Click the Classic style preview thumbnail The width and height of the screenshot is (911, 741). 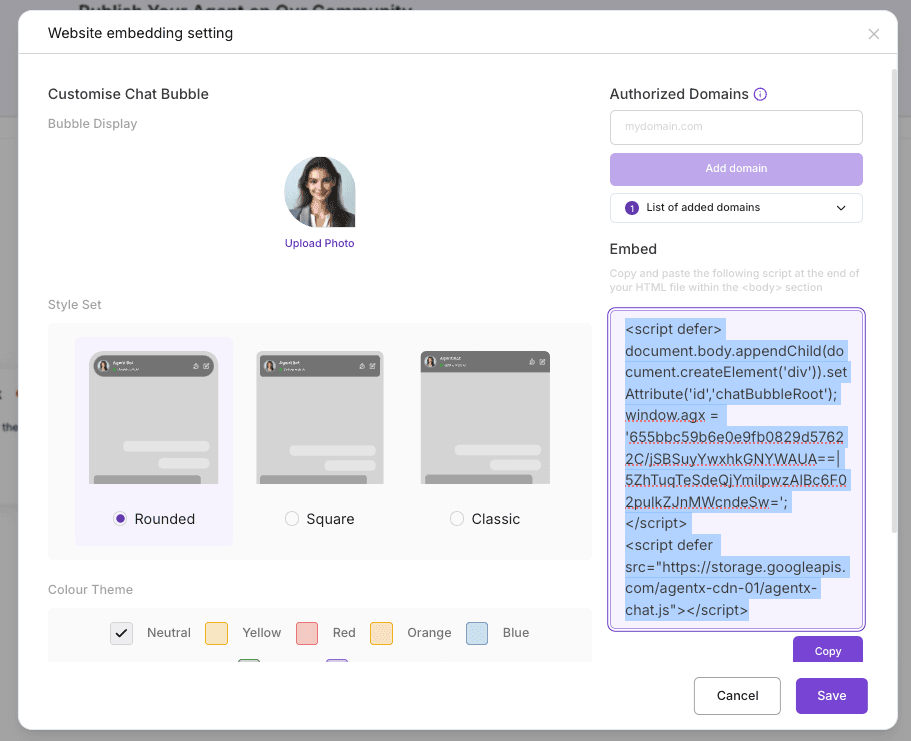point(485,417)
